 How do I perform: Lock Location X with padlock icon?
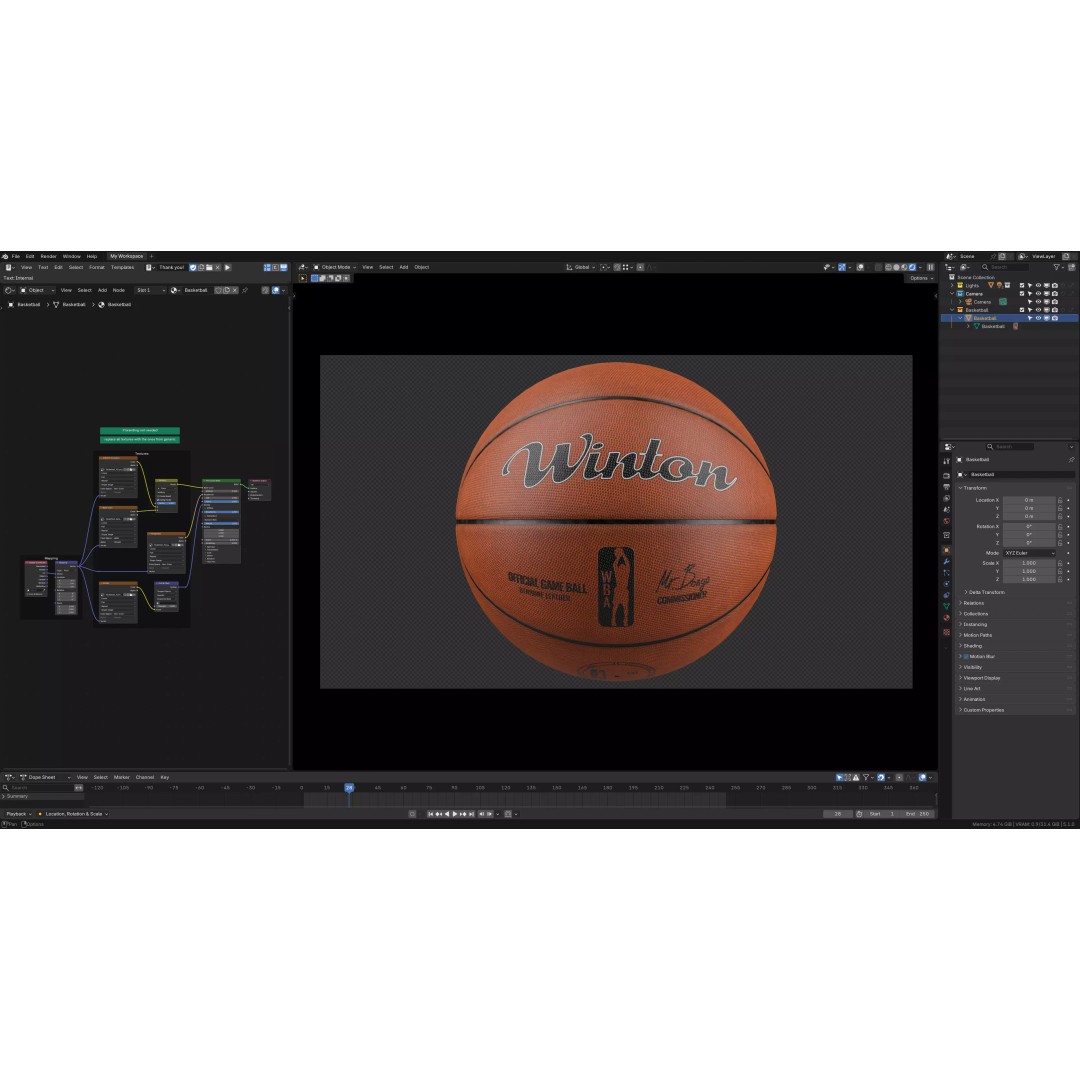click(1060, 500)
